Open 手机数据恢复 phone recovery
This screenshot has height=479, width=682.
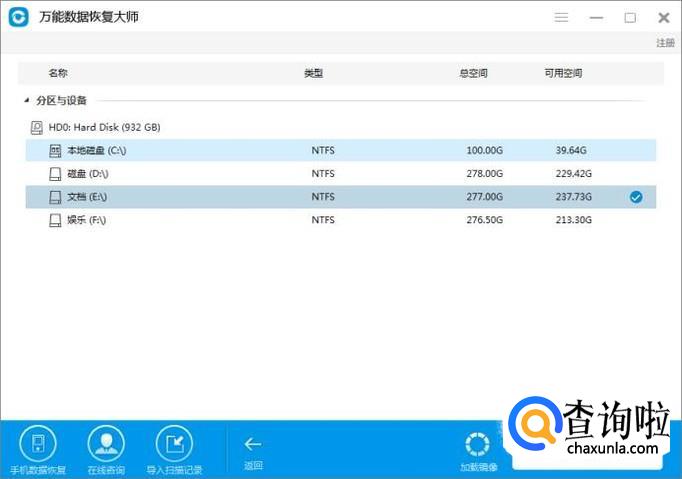coord(38,451)
